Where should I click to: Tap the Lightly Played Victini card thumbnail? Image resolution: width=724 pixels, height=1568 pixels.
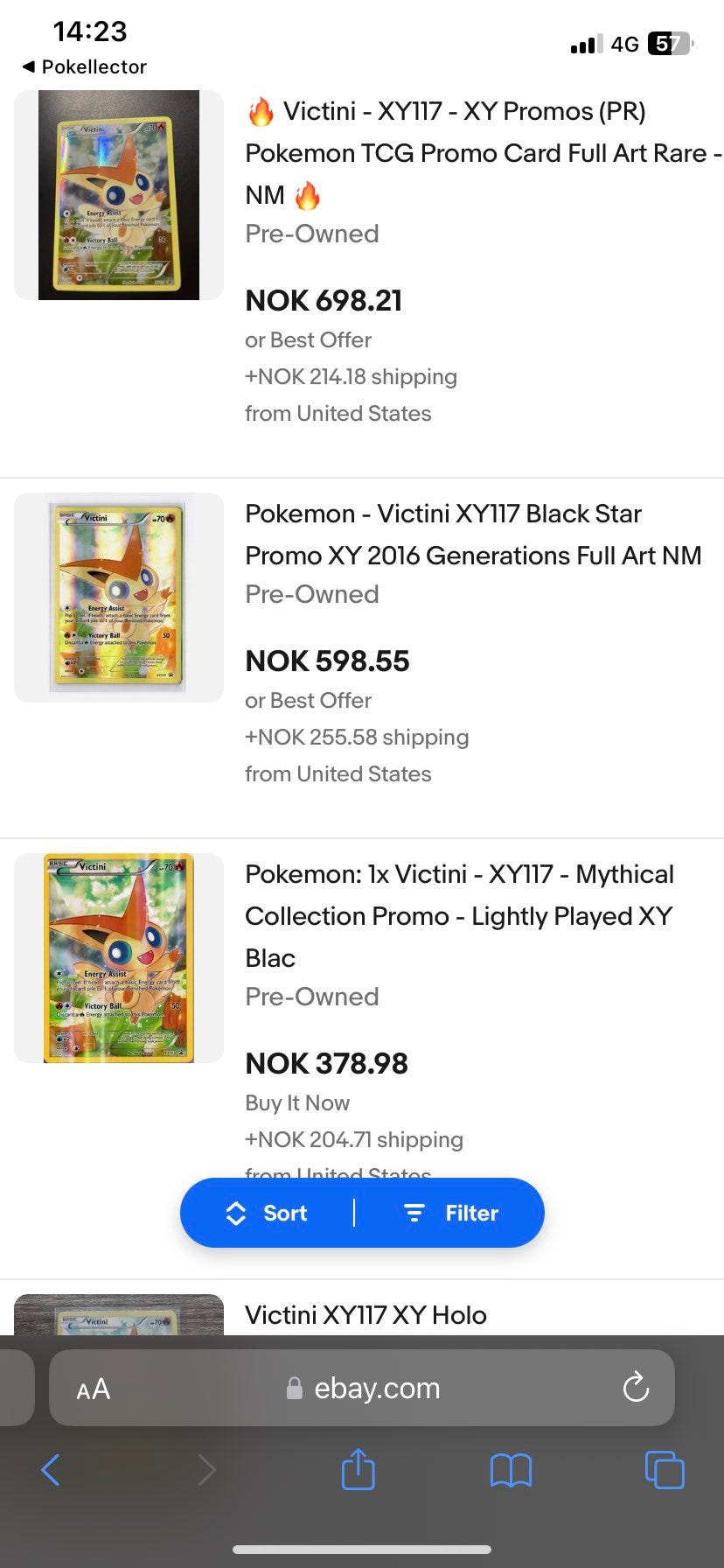(x=119, y=957)
